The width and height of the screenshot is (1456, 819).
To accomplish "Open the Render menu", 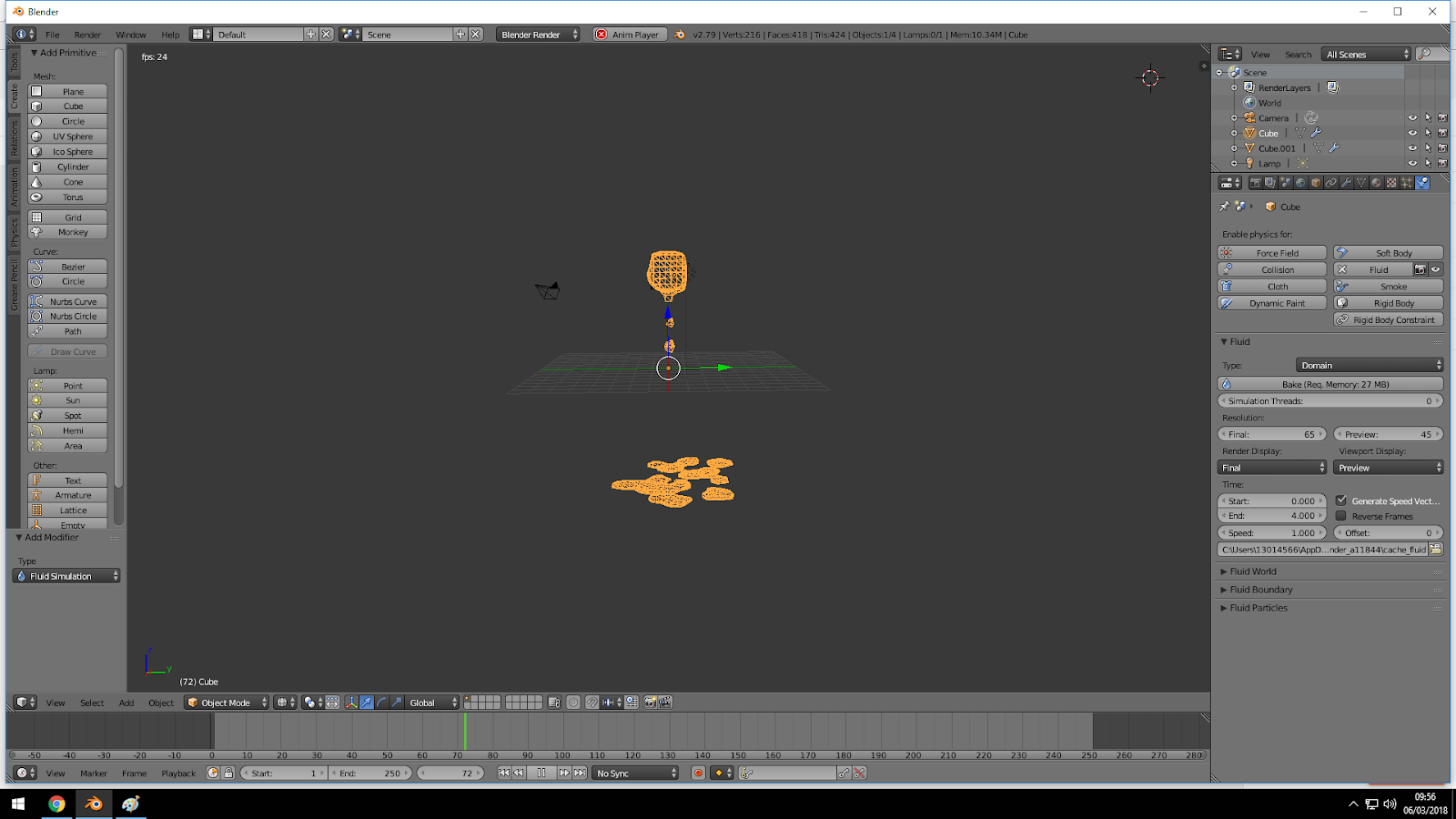I will (87, 35).
